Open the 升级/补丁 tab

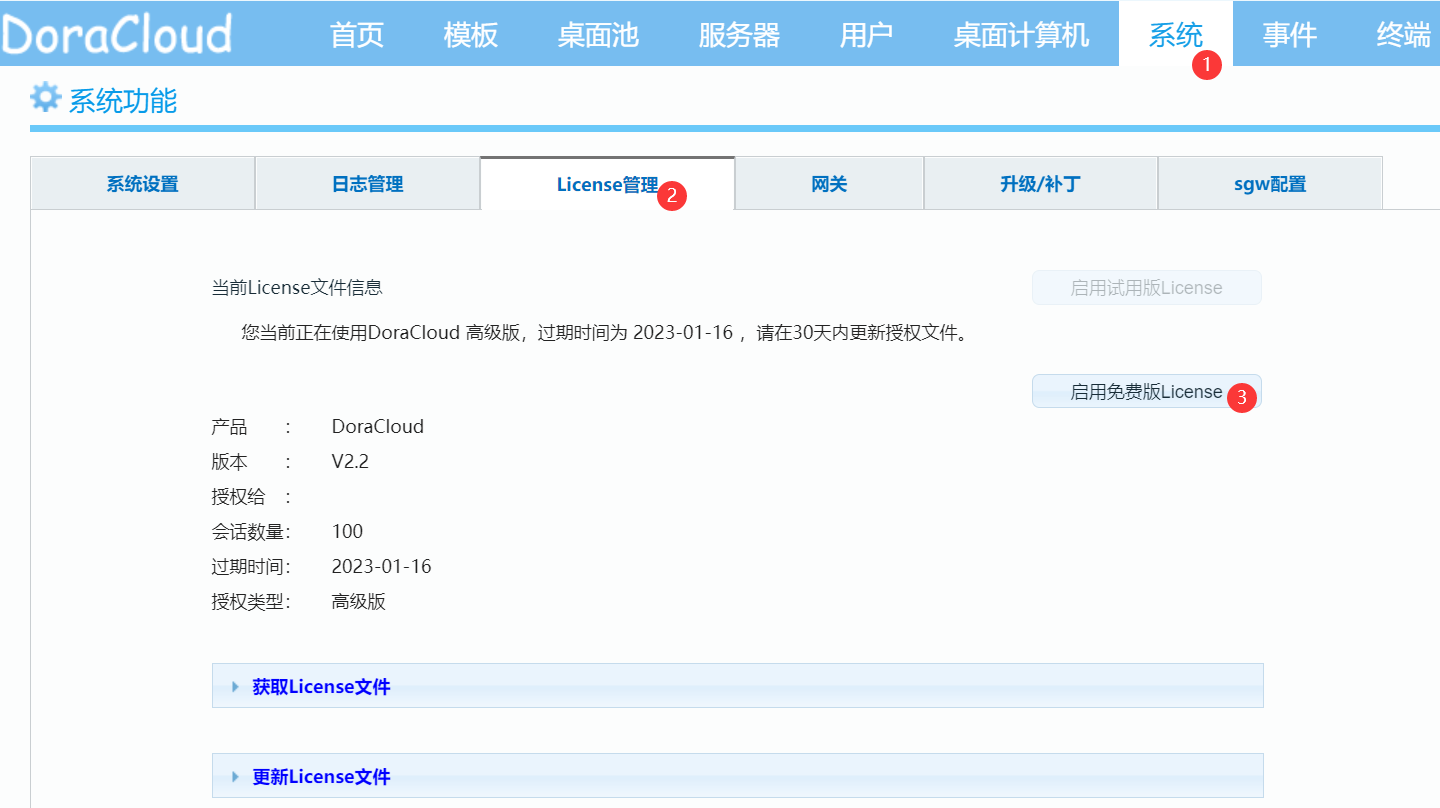[x=1040, y=182]
